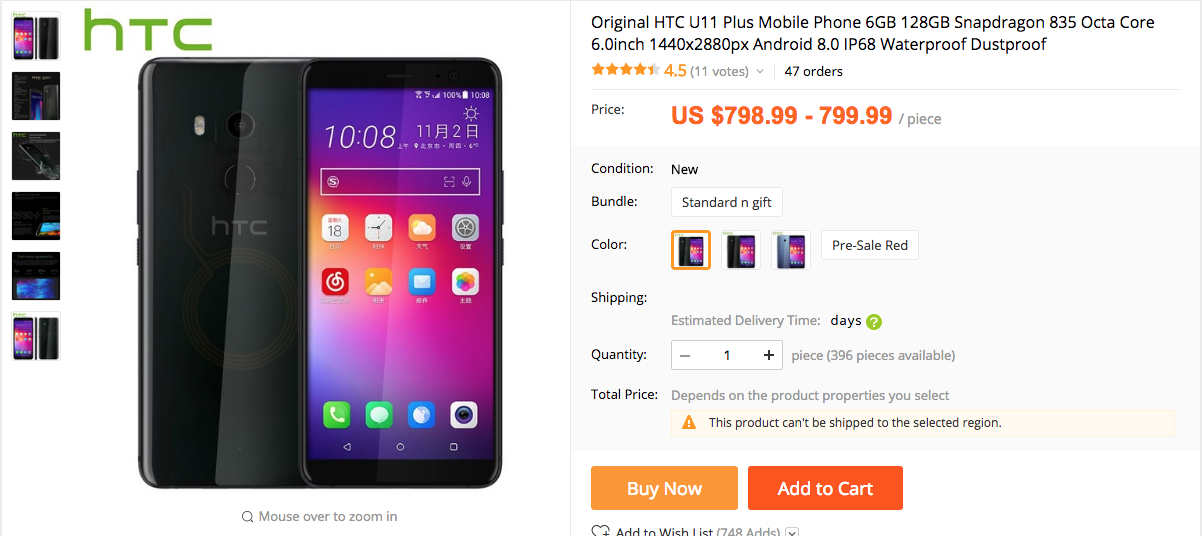Select the blue phone color swatch
The width and height of the screenshot is (1202, 536).
point(792,249)
